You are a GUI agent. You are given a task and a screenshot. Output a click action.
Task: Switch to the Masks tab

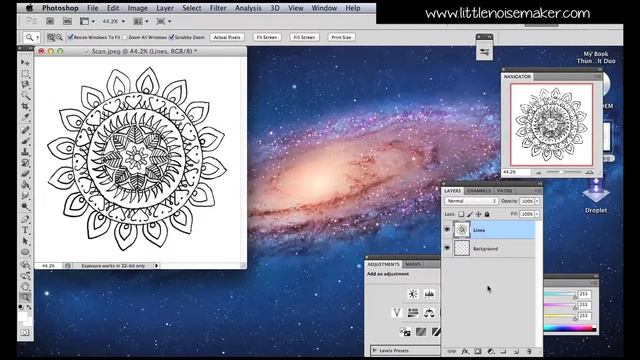point(413,264)
